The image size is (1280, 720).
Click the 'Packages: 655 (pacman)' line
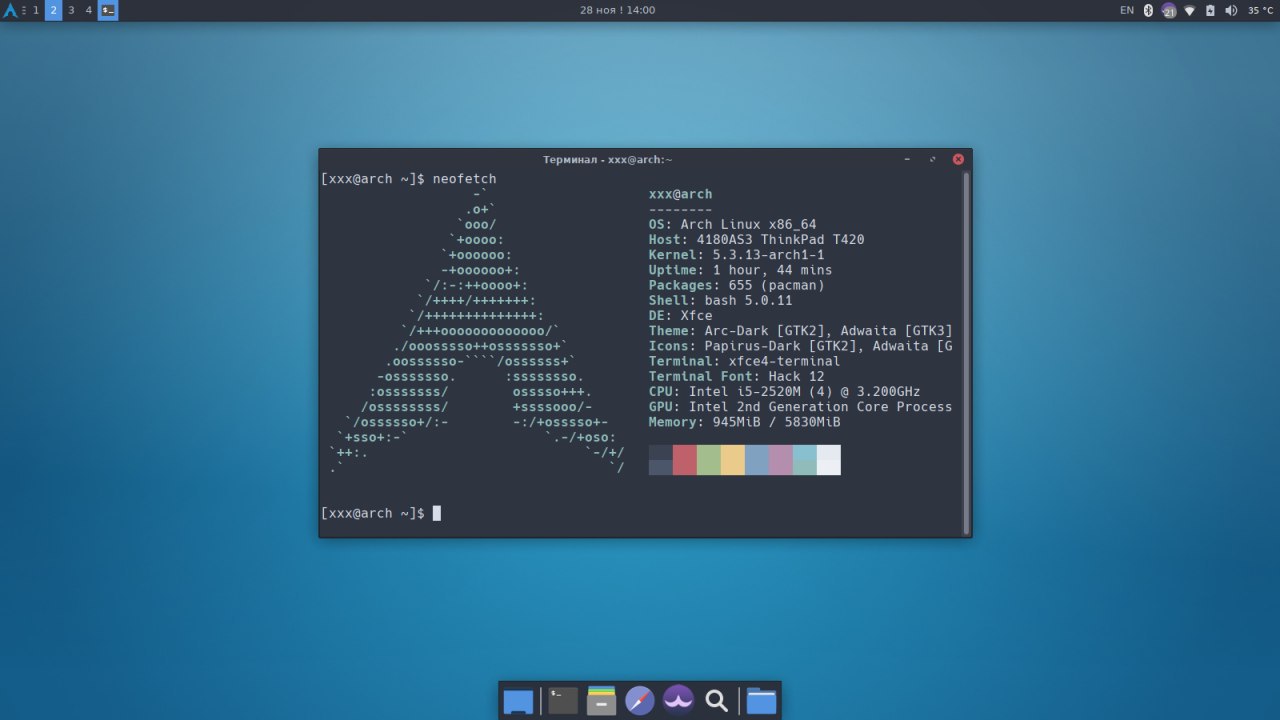(x=737, y=285)
